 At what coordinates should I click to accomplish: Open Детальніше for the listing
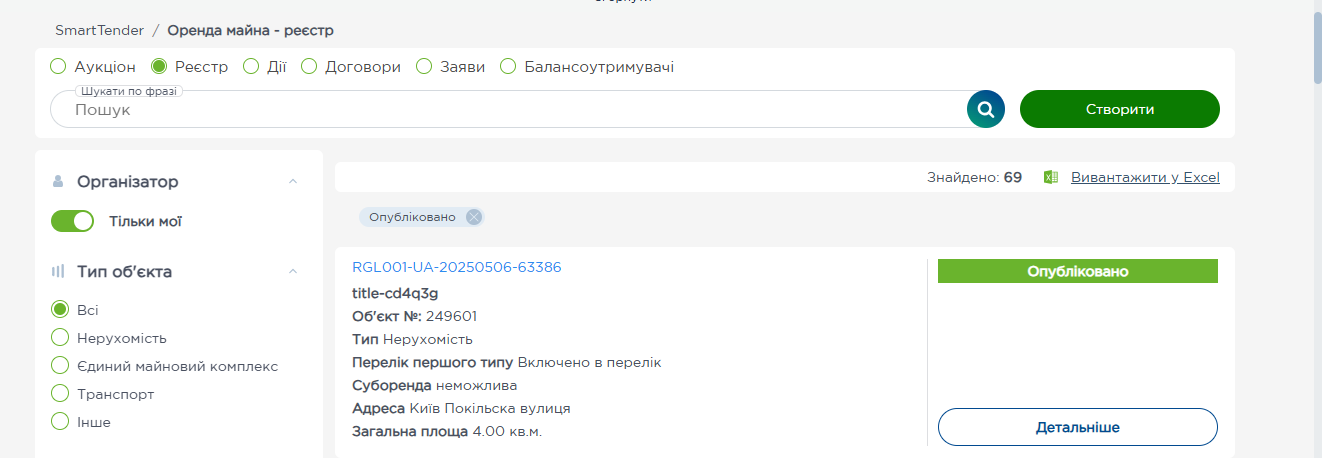(1077, 427)
